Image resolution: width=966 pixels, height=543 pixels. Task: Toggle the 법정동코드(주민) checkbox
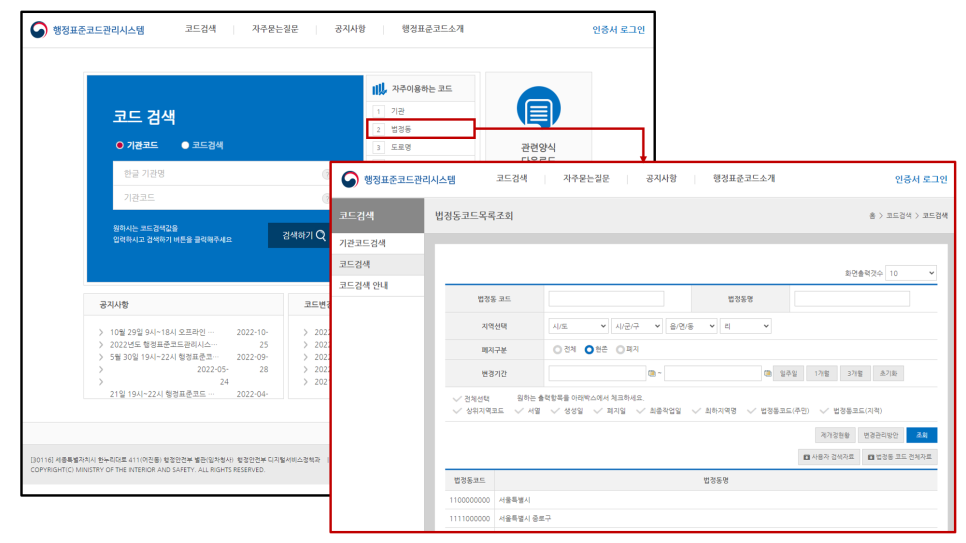tap(751, 410)
